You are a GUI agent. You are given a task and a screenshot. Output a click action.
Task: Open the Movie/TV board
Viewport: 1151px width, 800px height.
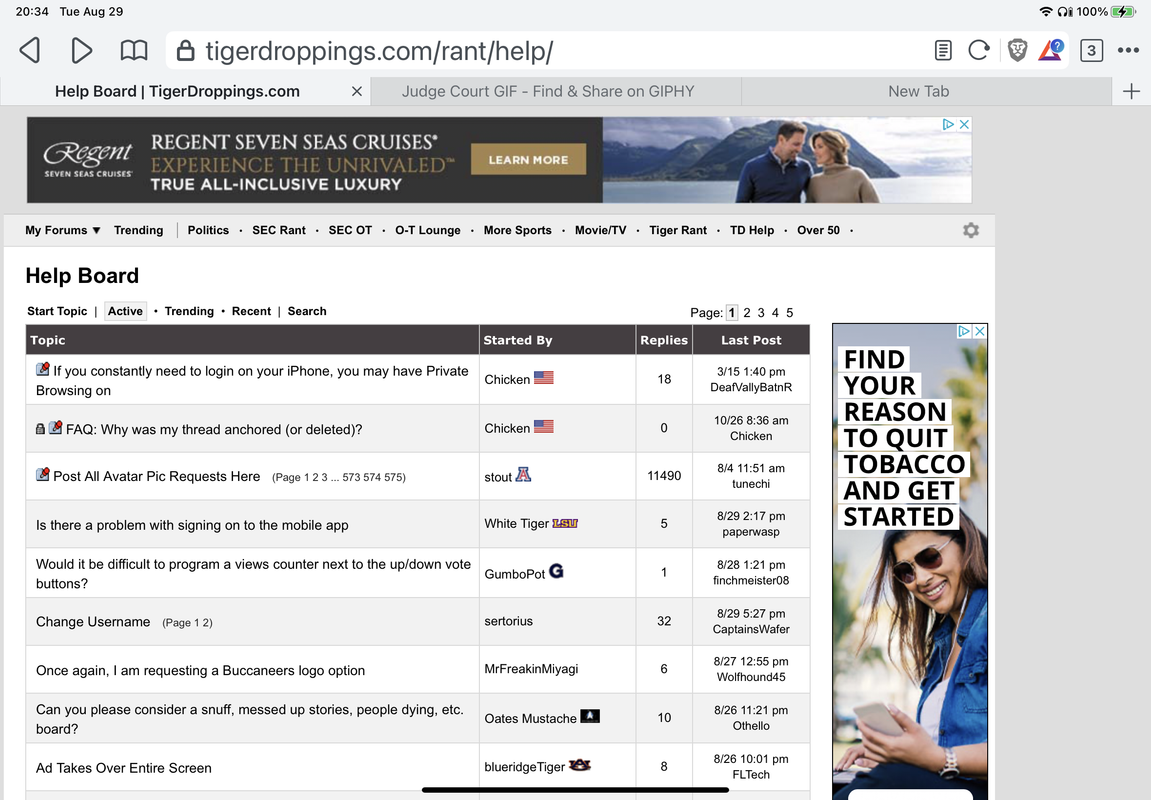click(600, 230)
